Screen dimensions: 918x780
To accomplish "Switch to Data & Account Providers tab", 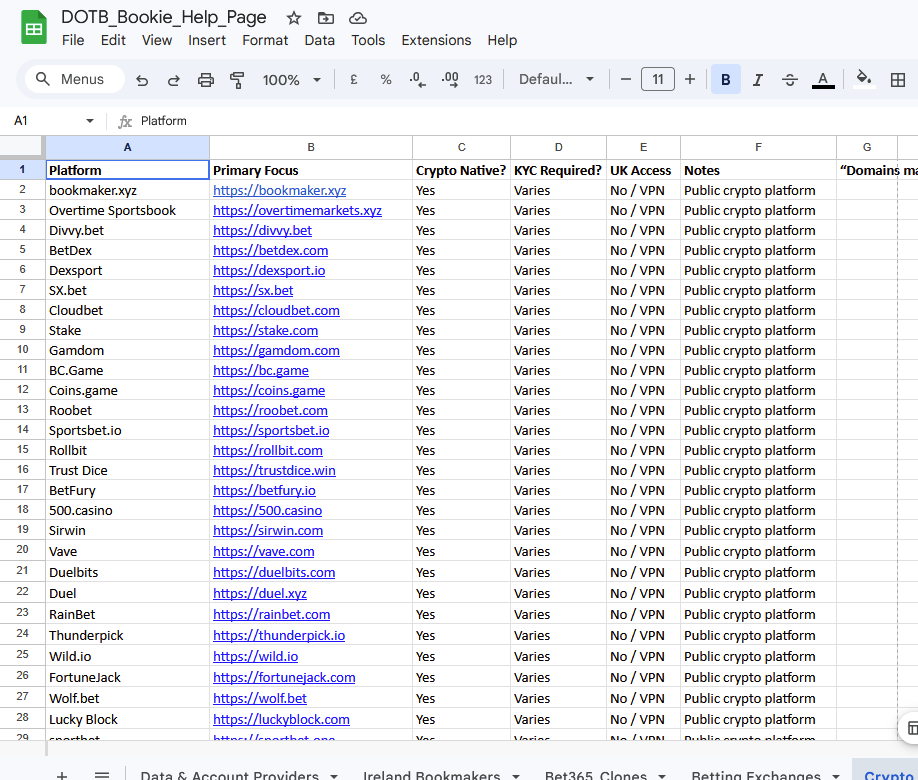I will pos(229,775).
